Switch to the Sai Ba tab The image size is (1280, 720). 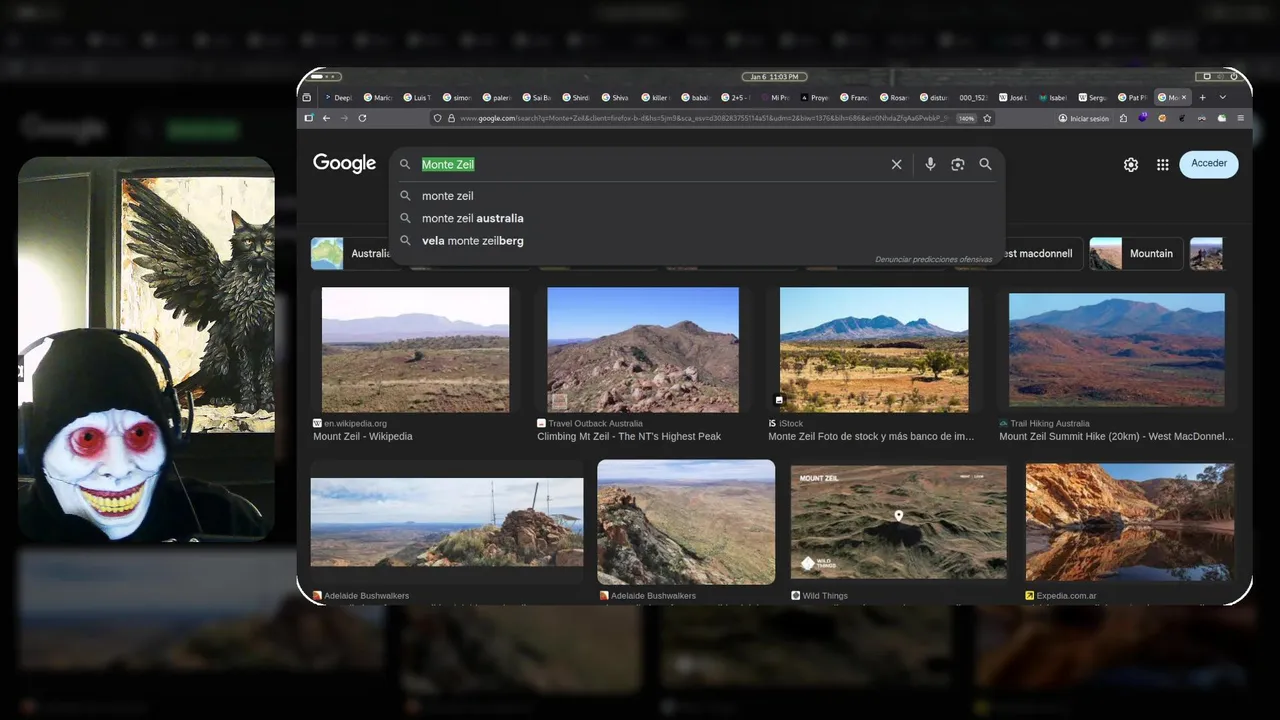tap(536, 98)
